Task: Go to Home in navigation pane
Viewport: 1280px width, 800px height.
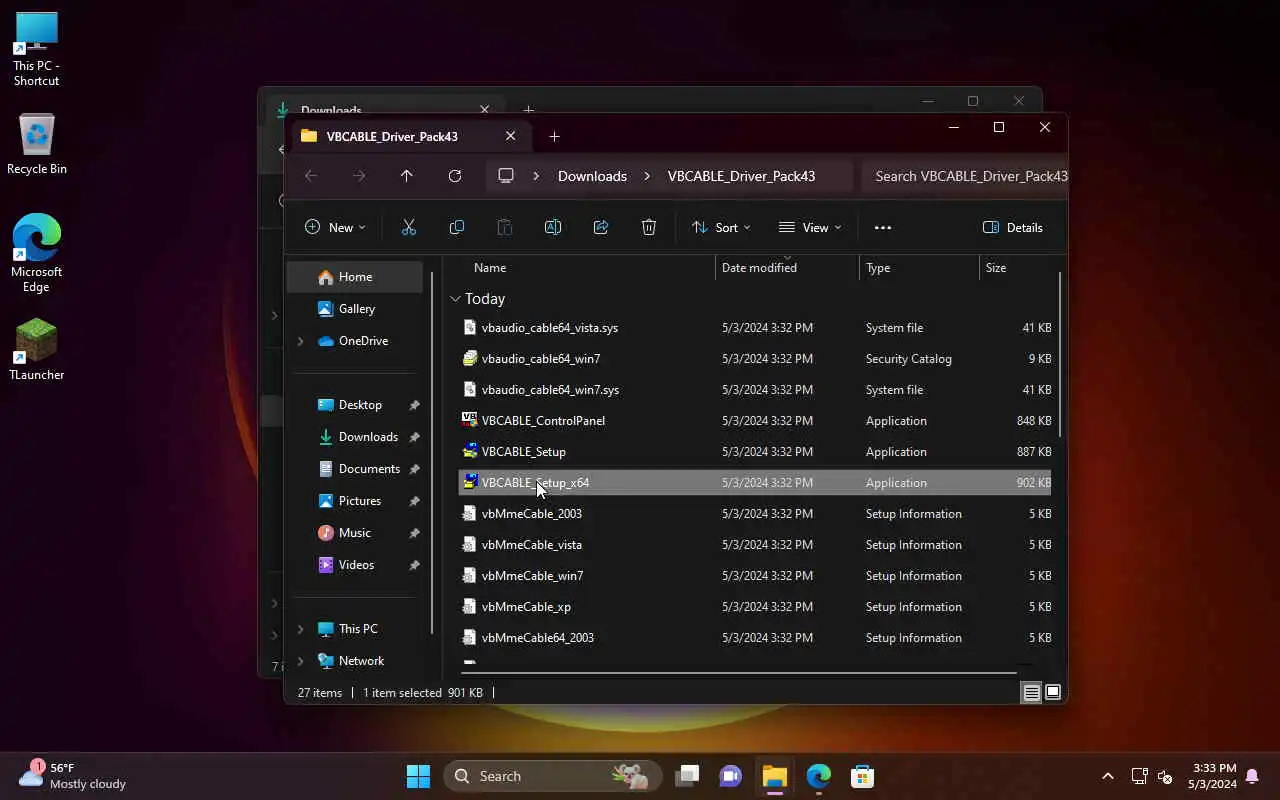Action: 355,277
